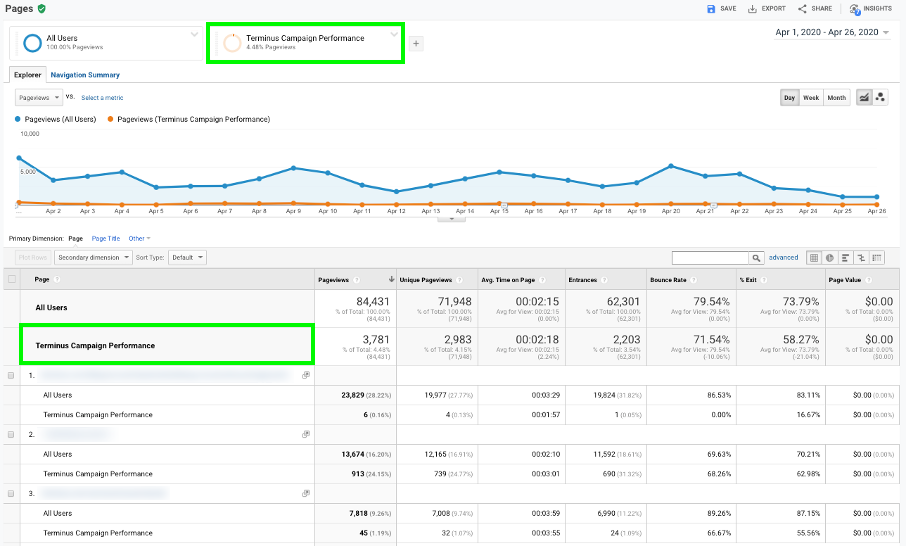Switch chart to motion chart view

click(x=880, y=98)
